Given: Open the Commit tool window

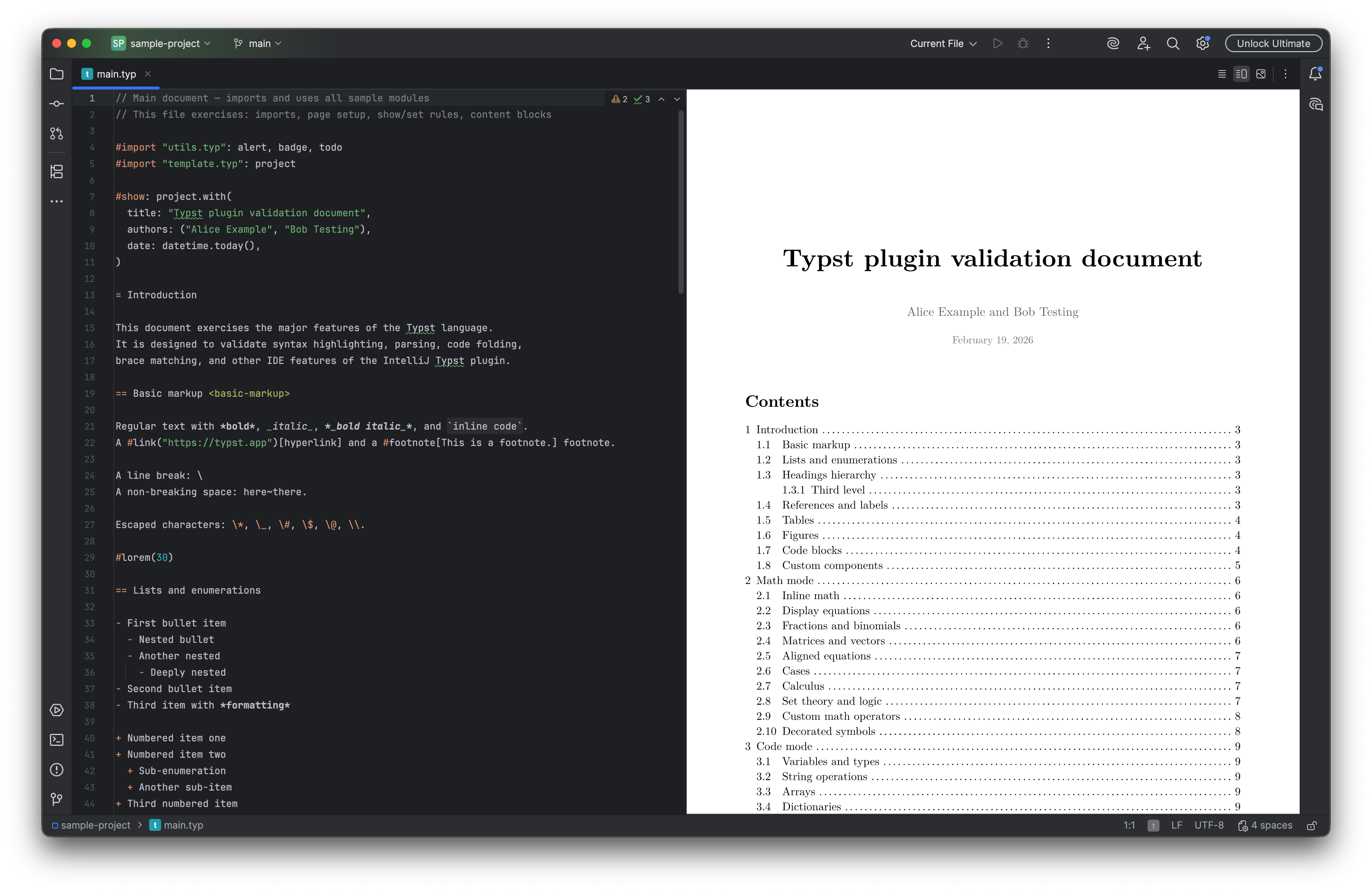Looking at the screenshot, I should [57, 104].
